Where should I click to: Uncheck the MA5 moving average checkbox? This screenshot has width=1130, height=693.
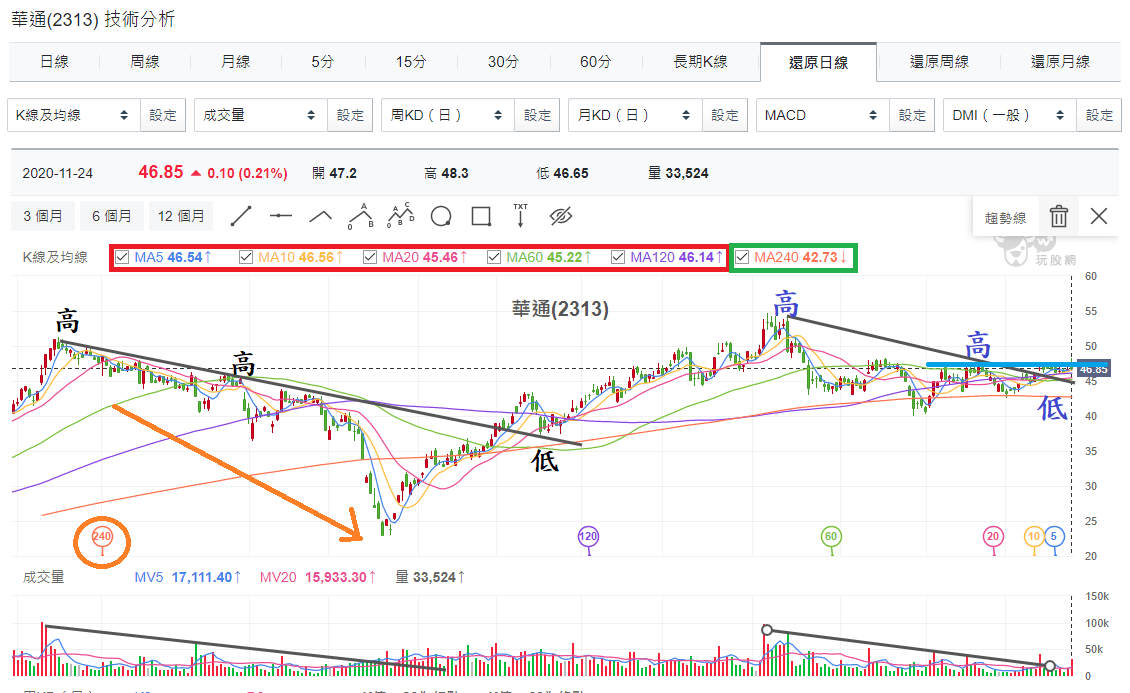tap(123, 257)
